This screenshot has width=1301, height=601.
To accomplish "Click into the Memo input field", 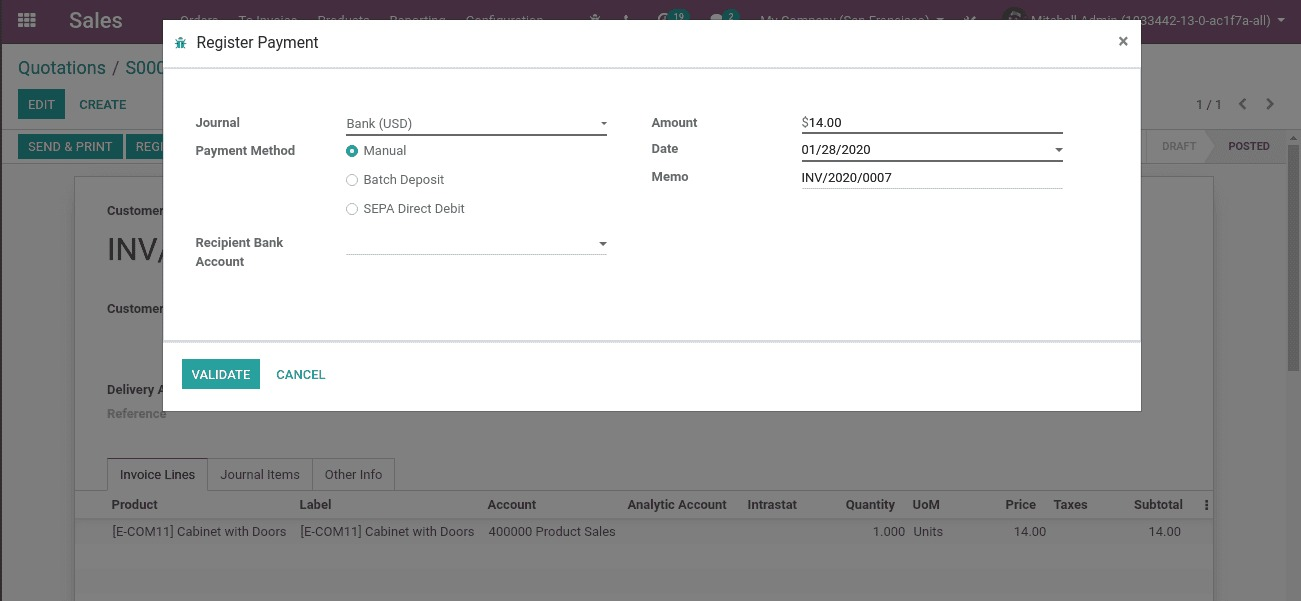I will (x=931, y=178).
